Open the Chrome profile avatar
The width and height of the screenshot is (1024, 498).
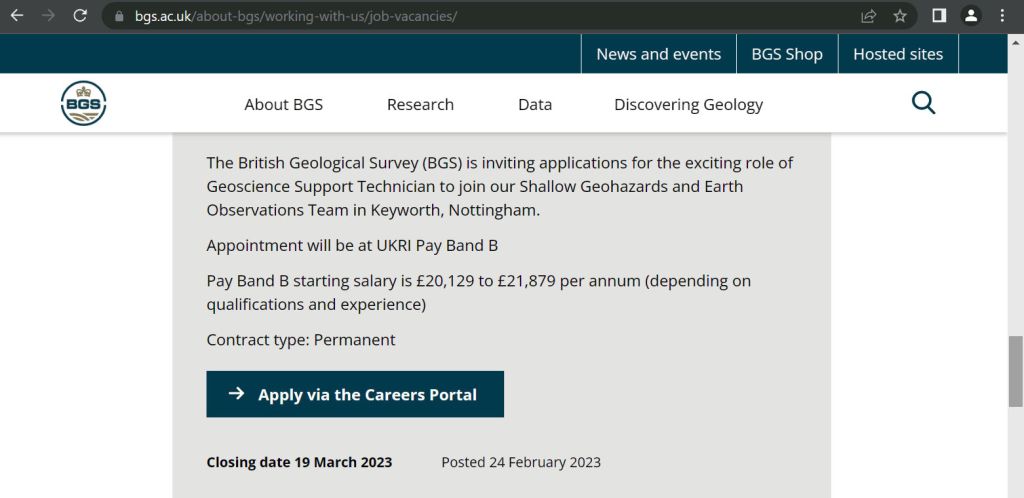tap(970, 16)
